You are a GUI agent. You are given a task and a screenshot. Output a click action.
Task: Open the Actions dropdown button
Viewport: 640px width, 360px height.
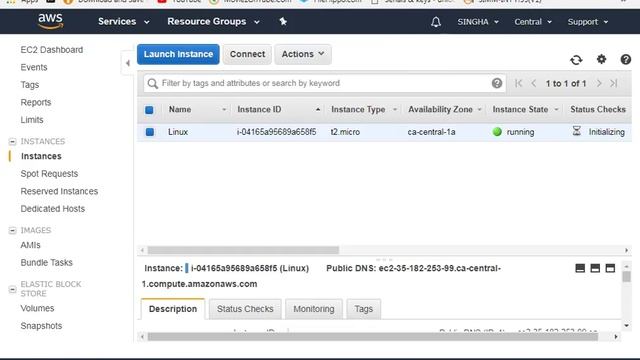pos(303,54)
